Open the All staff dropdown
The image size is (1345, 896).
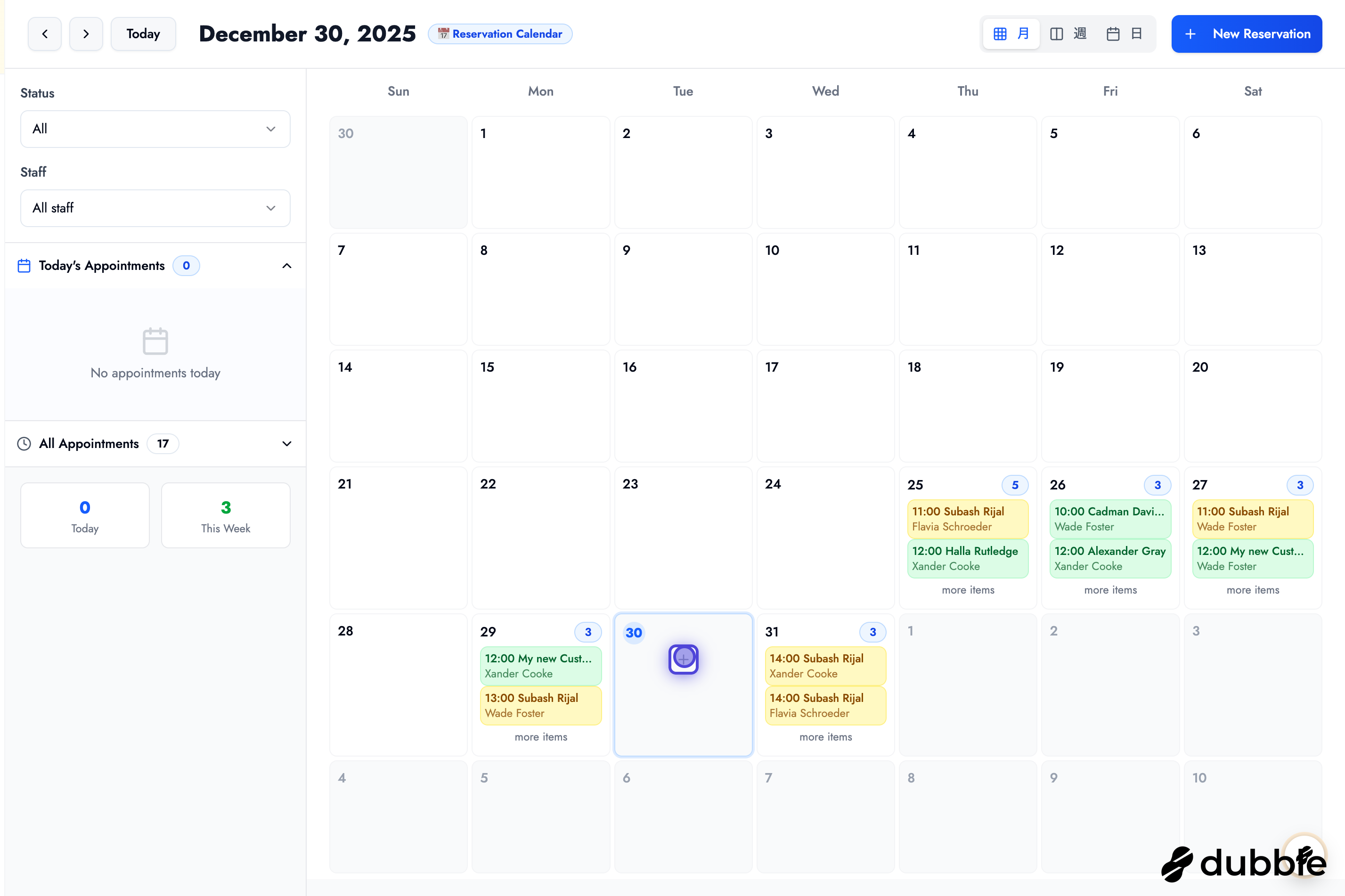pos(155,207)
